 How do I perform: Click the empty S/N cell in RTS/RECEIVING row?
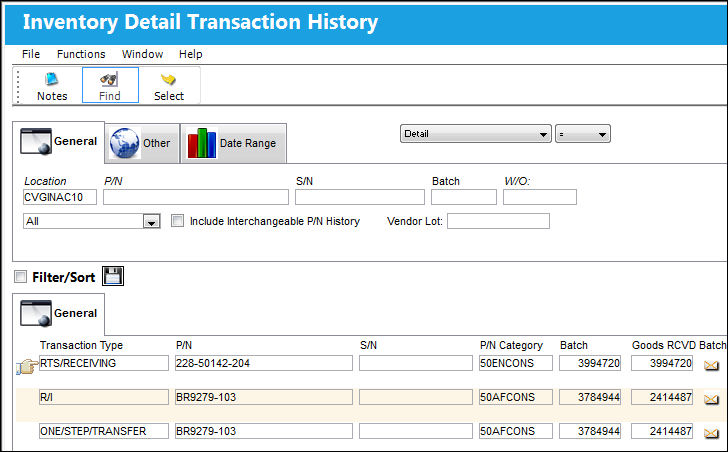click(416, 363)
